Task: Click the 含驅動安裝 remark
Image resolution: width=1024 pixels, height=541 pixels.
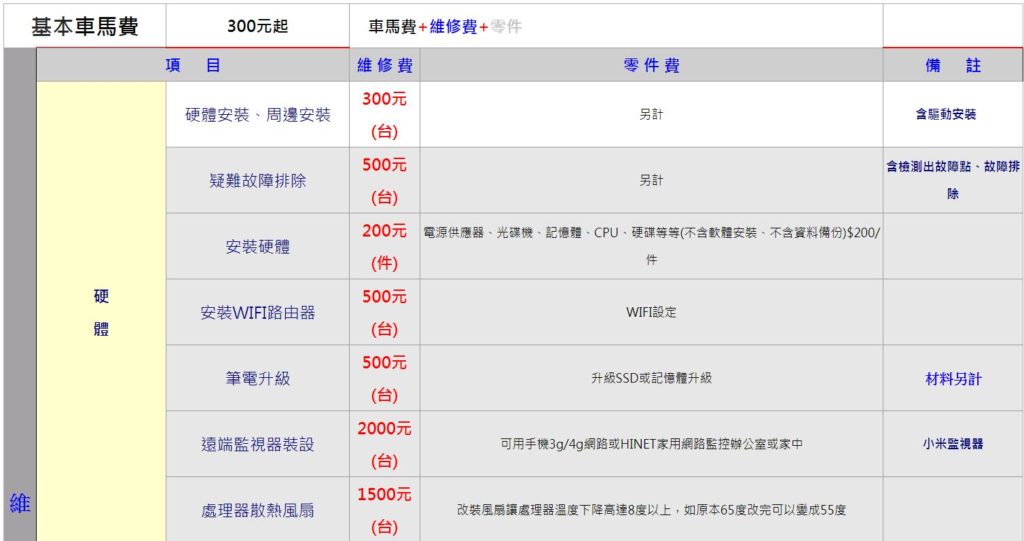Action: (x=946, y=115)
